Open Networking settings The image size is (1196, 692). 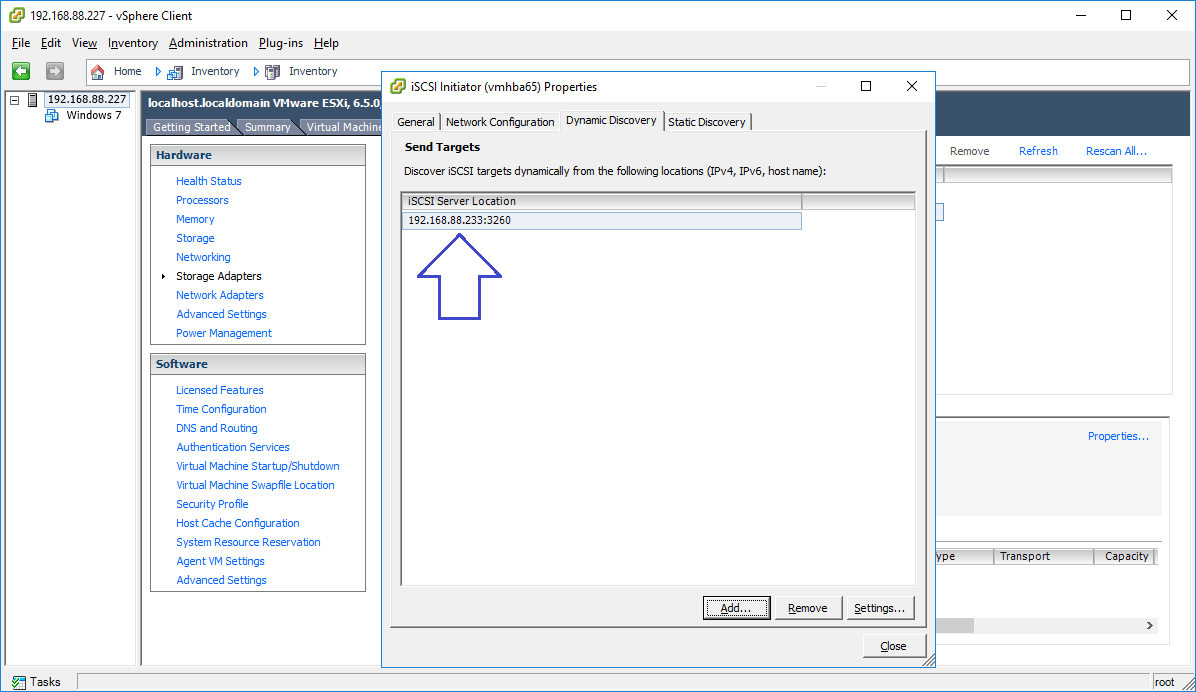tap(203, 257)
